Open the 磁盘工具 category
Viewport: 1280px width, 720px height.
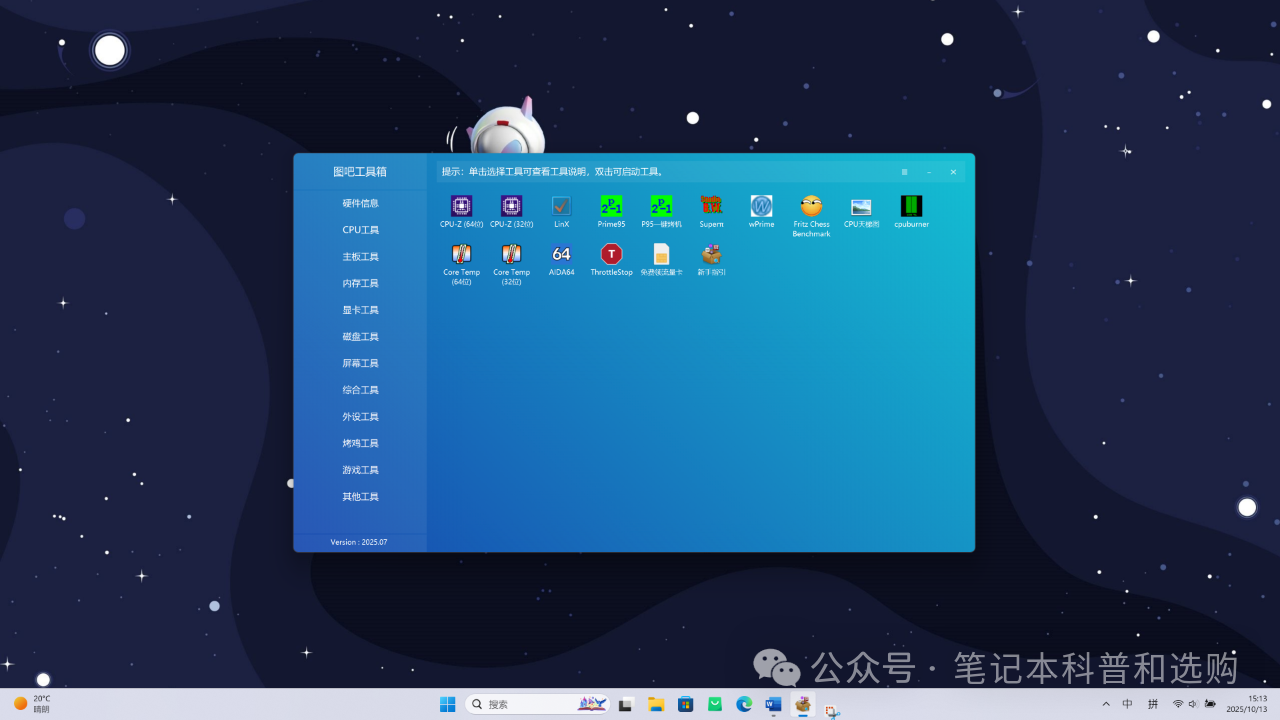pyautogui.click(x=360, y=337)
